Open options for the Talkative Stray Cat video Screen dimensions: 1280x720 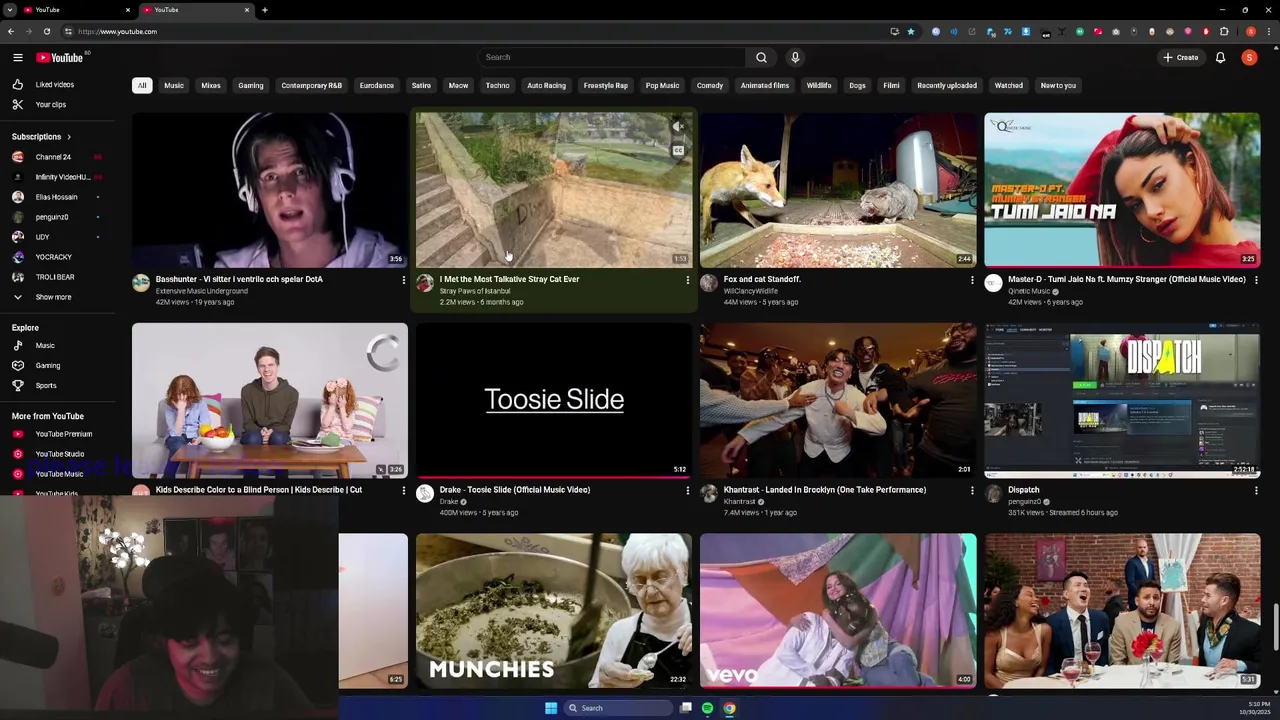[x=687, y=280]
